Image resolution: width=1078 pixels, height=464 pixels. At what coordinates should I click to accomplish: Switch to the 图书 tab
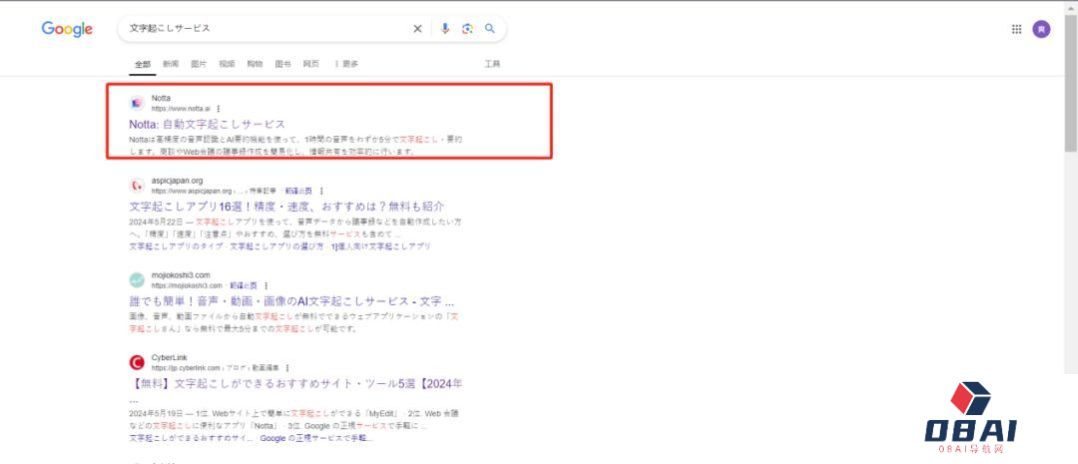(x=283, y=64)
